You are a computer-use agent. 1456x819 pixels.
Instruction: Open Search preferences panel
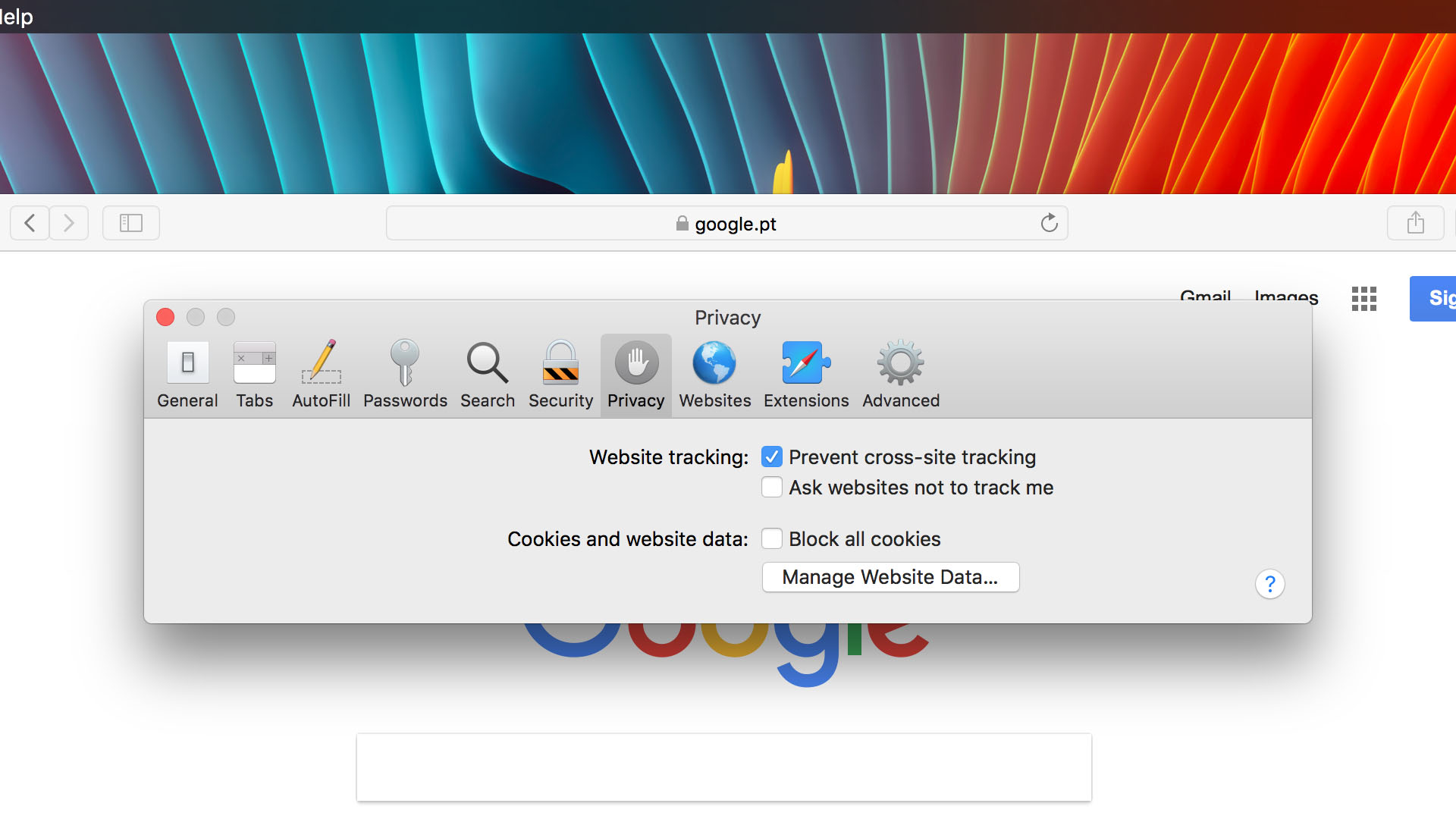click(x=487, y=374)
